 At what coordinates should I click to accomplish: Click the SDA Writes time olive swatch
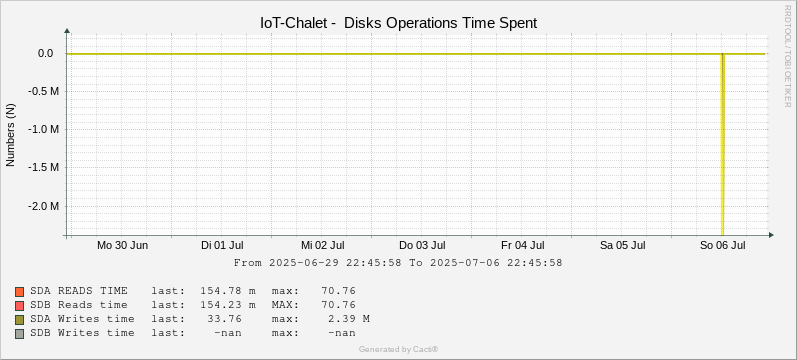coord(19,320)
